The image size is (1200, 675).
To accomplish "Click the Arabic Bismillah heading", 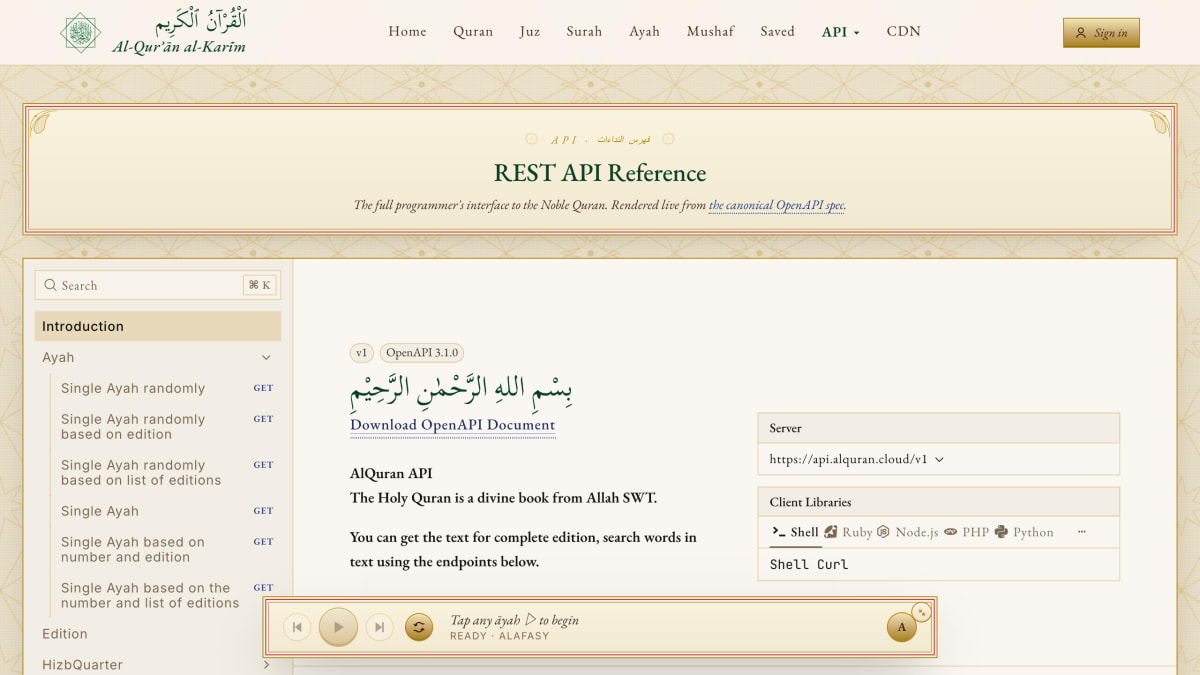I will 461,391.
